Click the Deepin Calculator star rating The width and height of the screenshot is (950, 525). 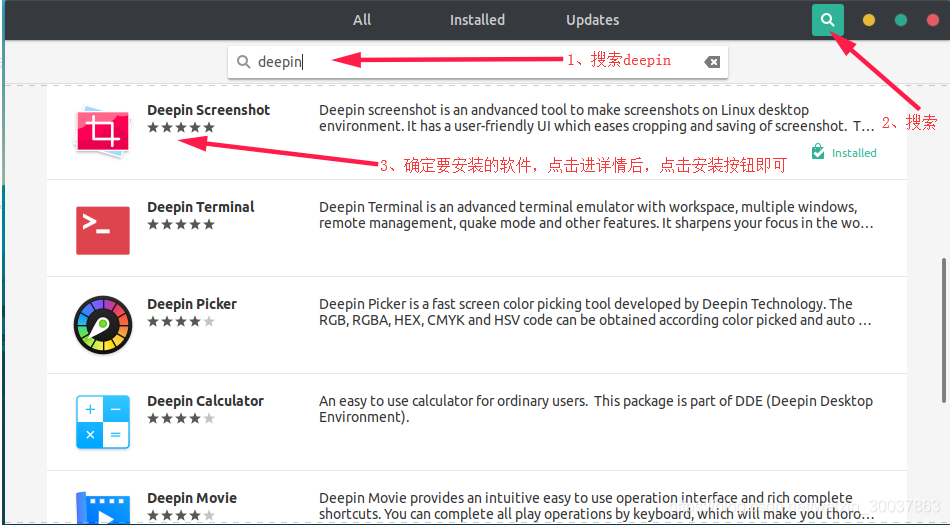181,418
